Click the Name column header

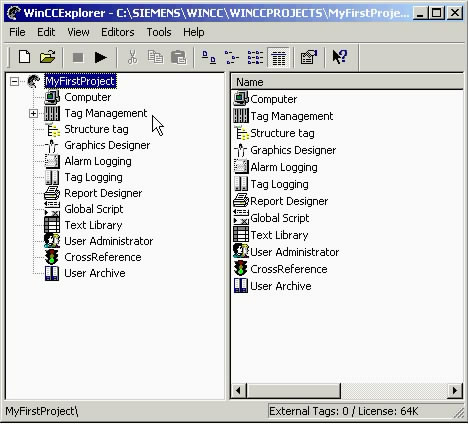pos(347,82)
